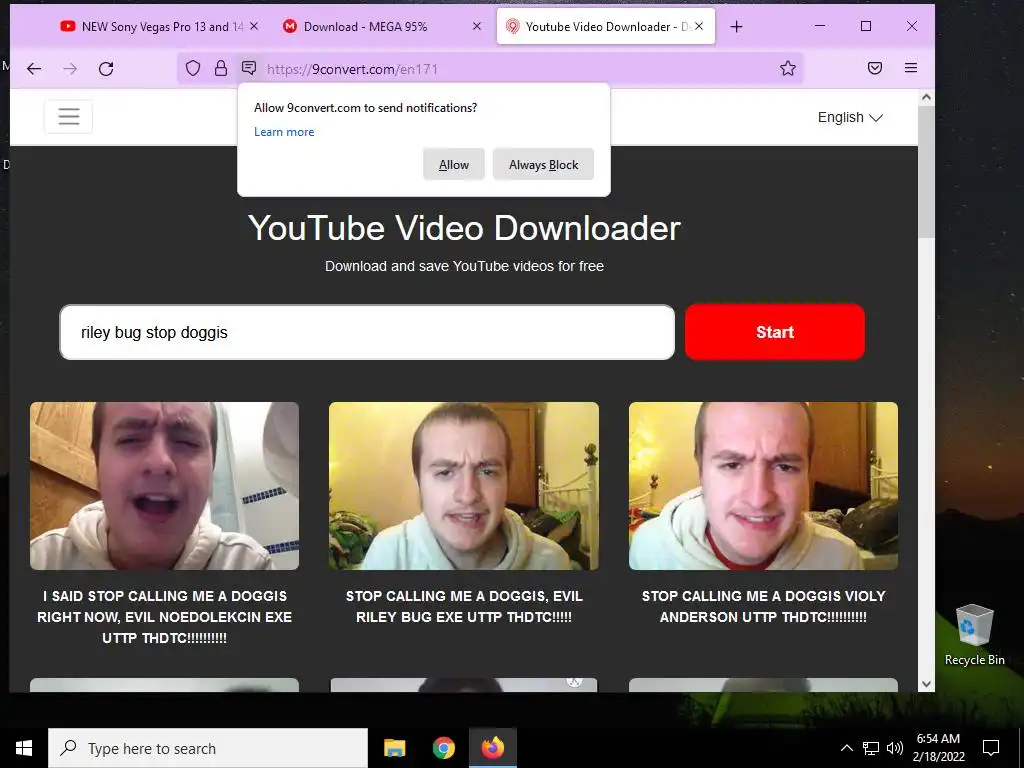
Task: Switch to NEW Sony Vegas Pro 13 tab
Action: [x=154, y=27]
